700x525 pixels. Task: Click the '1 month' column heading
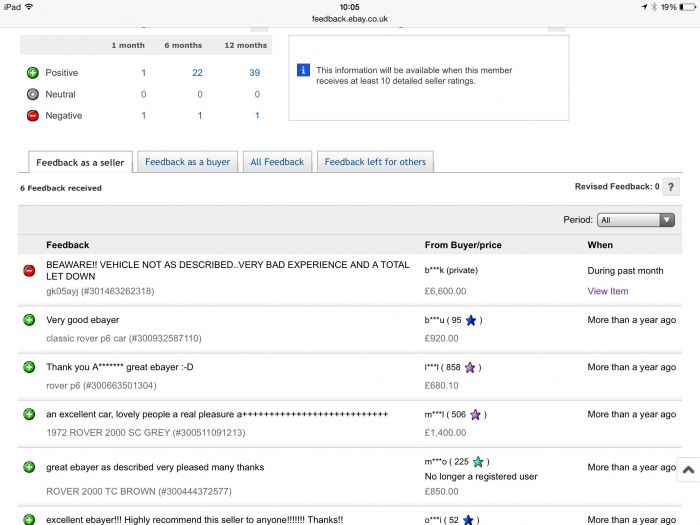[x=128, y=45]
